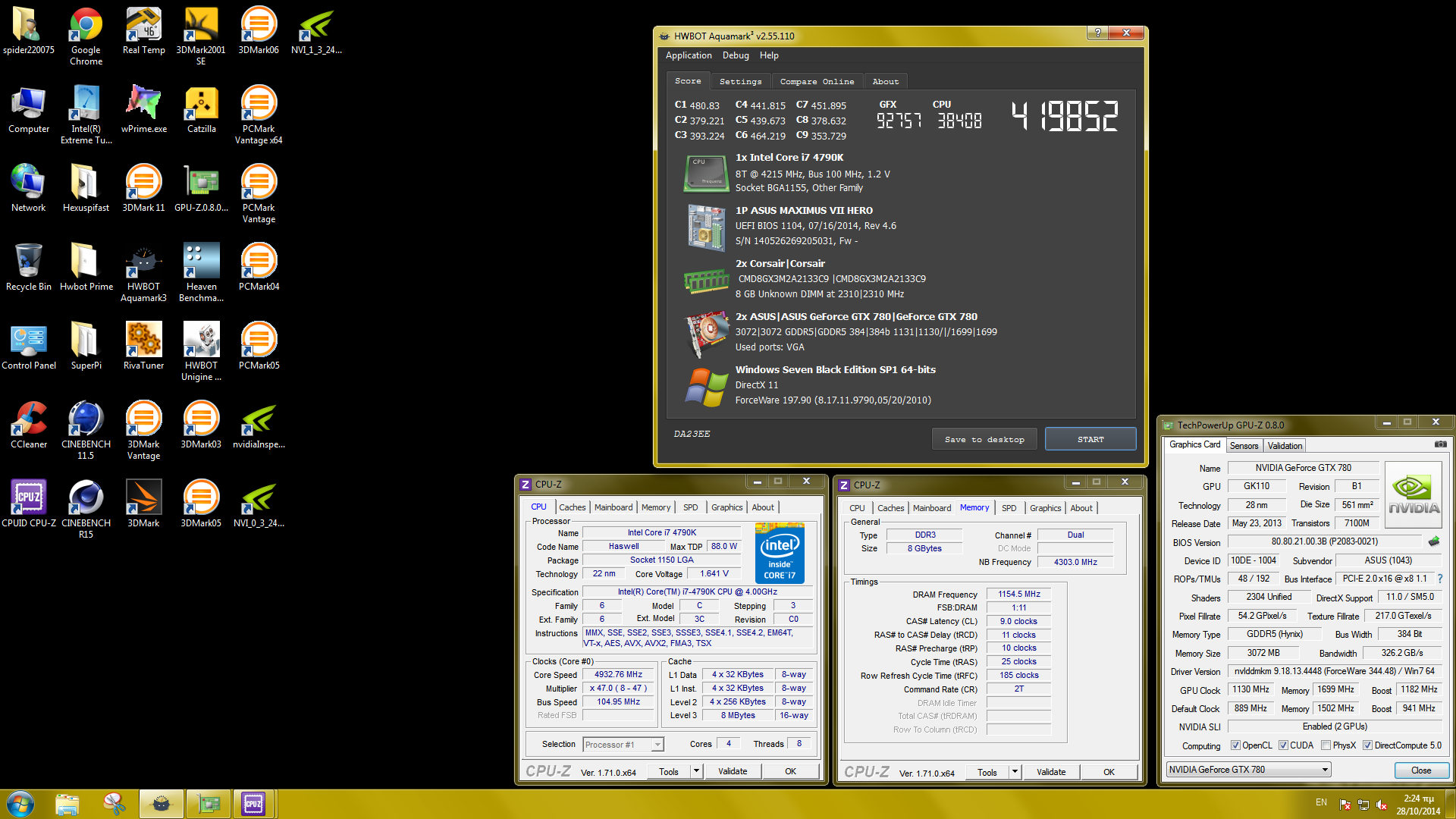Launch CINEBENCH R15 shortcut
This screenshot has width=1456, height=819.
[x=86, y=509]
